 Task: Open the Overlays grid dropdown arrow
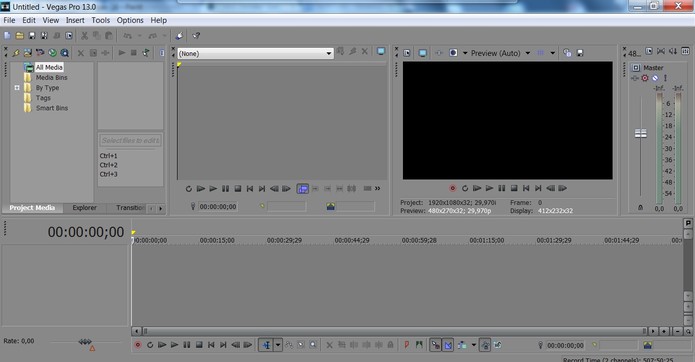553,53
